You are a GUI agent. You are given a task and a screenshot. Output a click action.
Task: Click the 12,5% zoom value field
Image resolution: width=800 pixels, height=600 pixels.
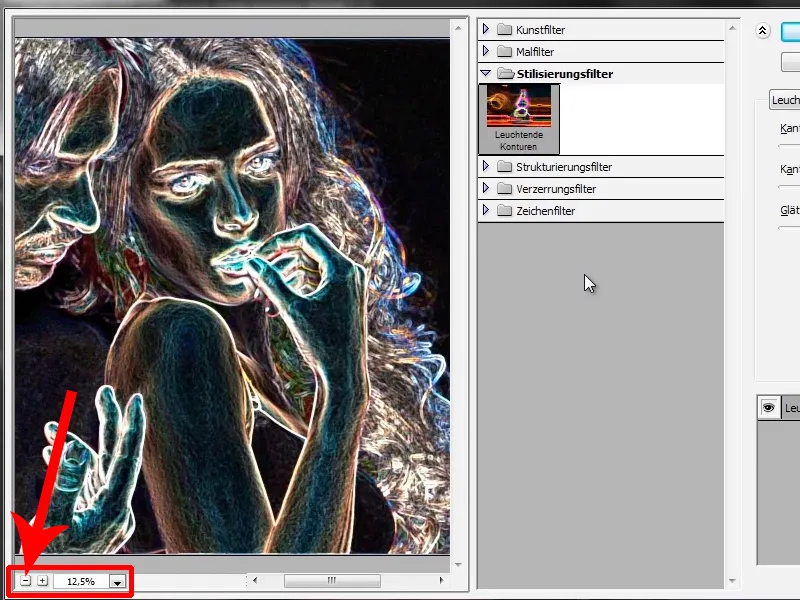coord(81,582)
